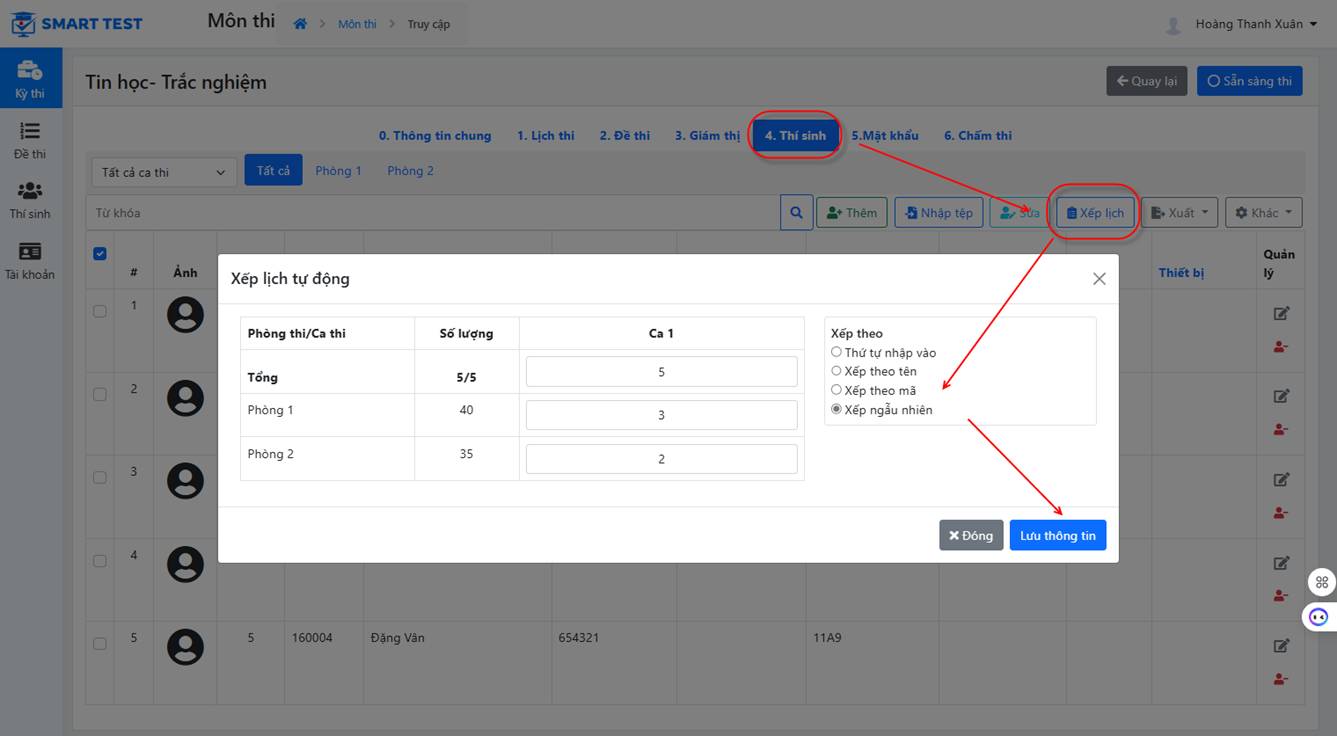The height and width of the screenshot is (736, 1337).
Task: Click the Phòng 1 Ca 1 quantity field
Action: coord(662,415)
